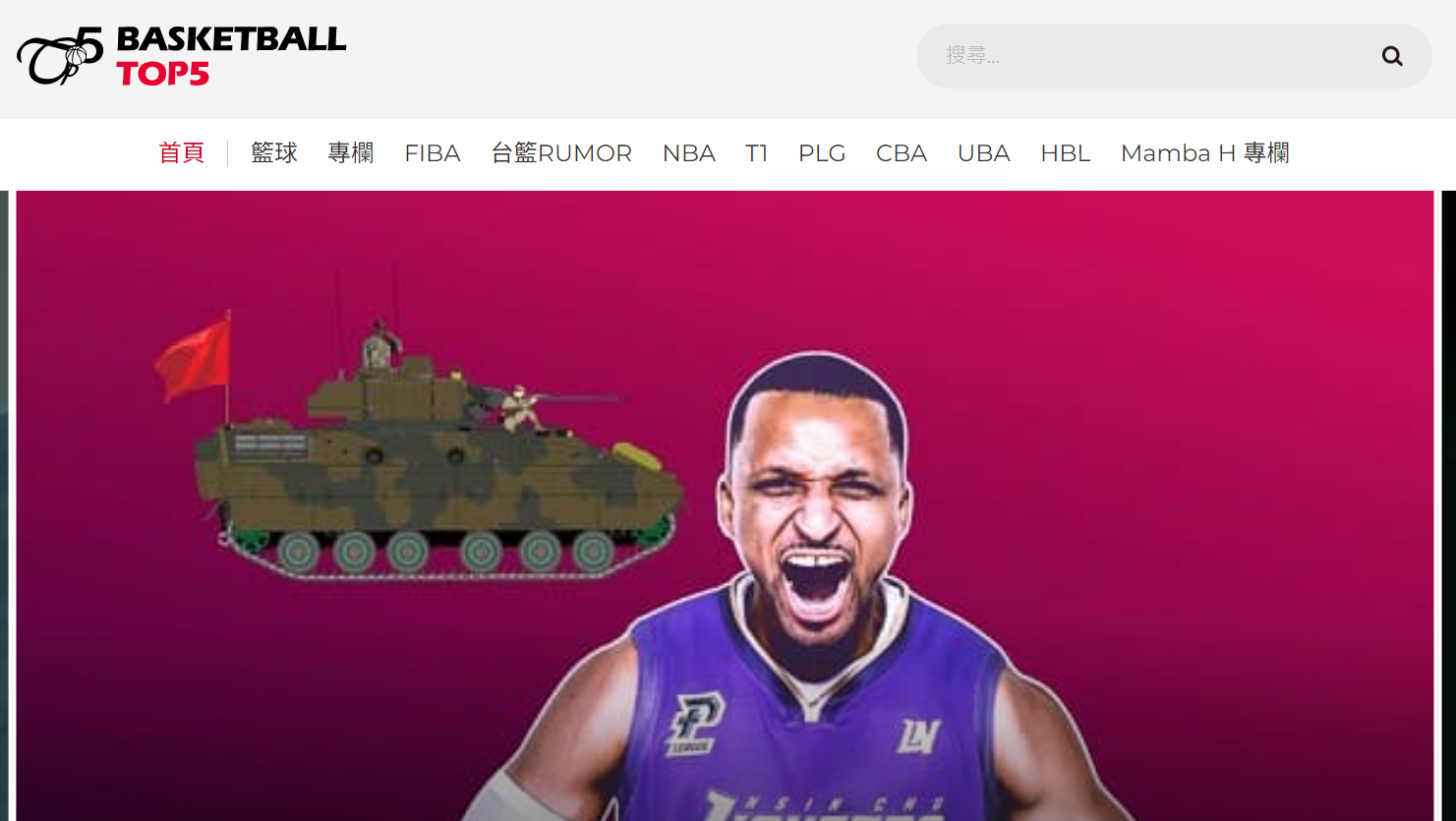Click the featured banner with screaming player

click(x=726, y=505)
